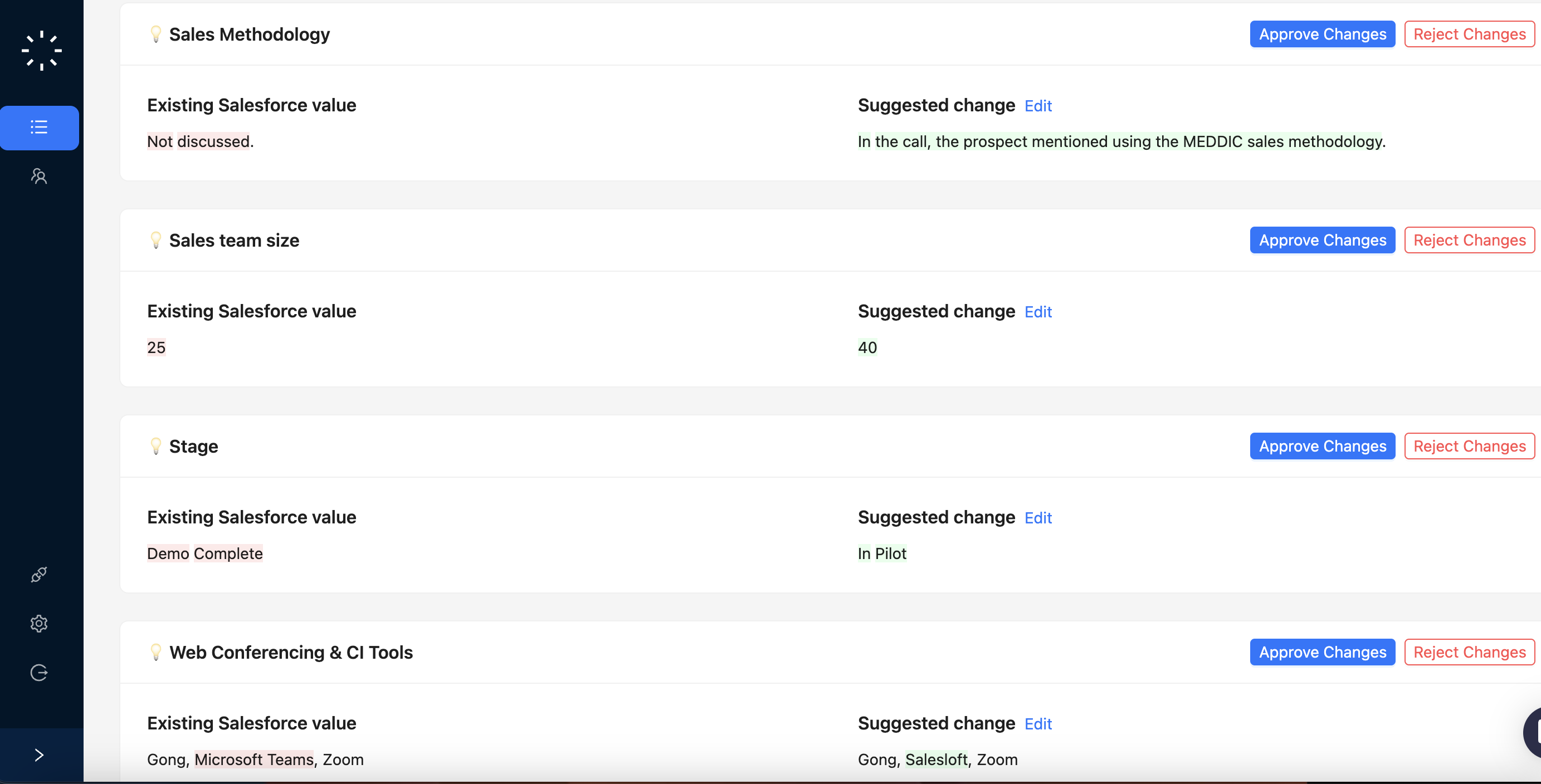Click lightbulb icon beside Stage
The height and width of the screenshot is (784, 1541).
(x=155, y=446)
